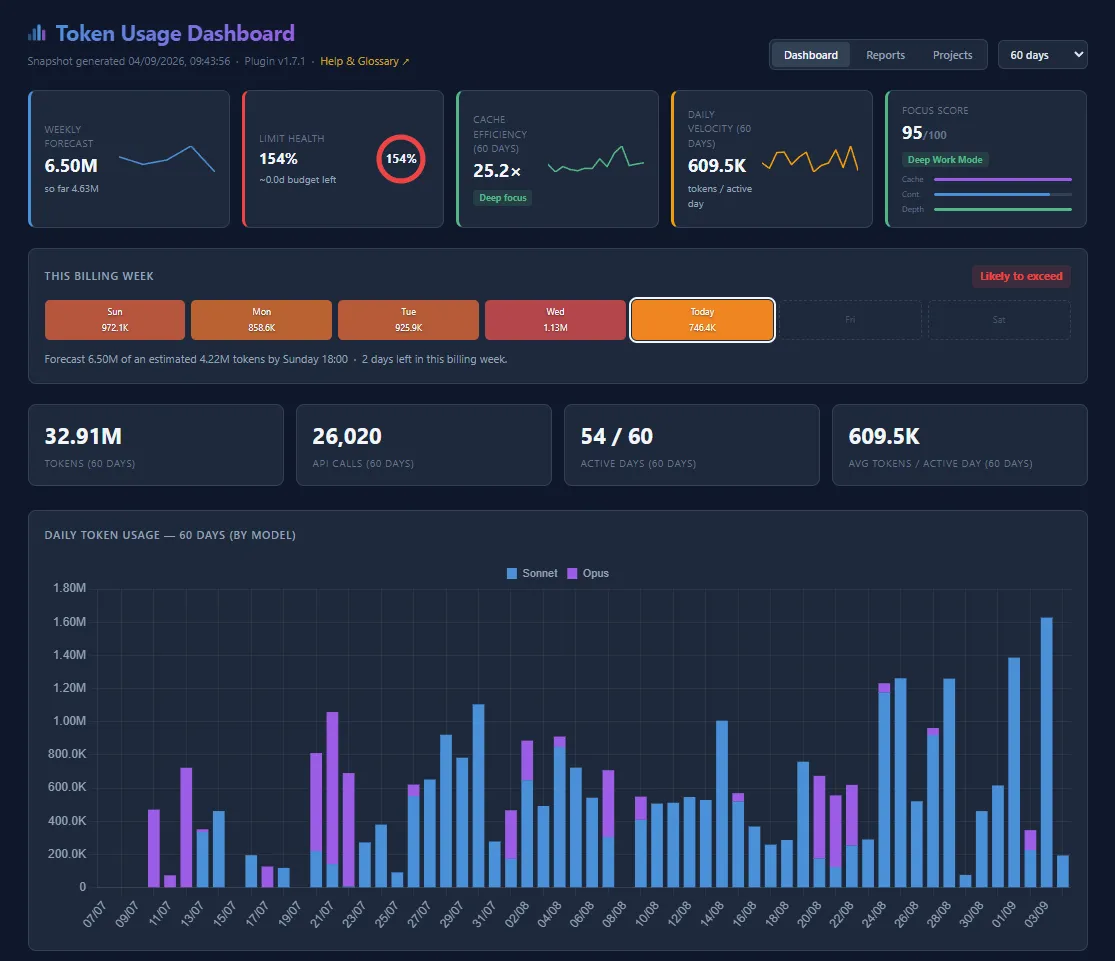Open the Reports tab
The width and height of the screenshot is (1115, 961).
coord(885,55)
